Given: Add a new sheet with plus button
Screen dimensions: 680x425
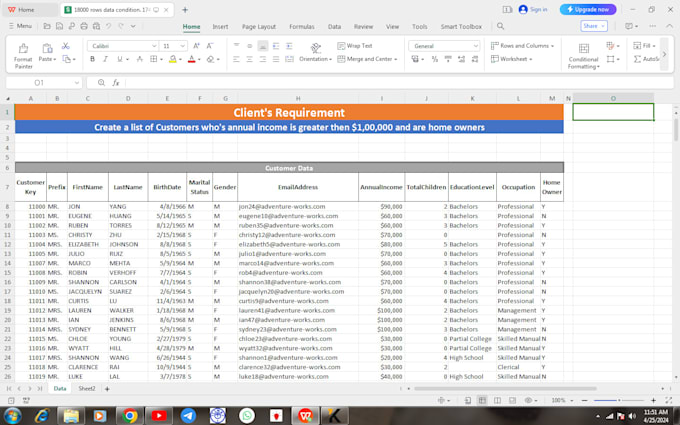Looking at the screenshot, I should click(107, 389).
